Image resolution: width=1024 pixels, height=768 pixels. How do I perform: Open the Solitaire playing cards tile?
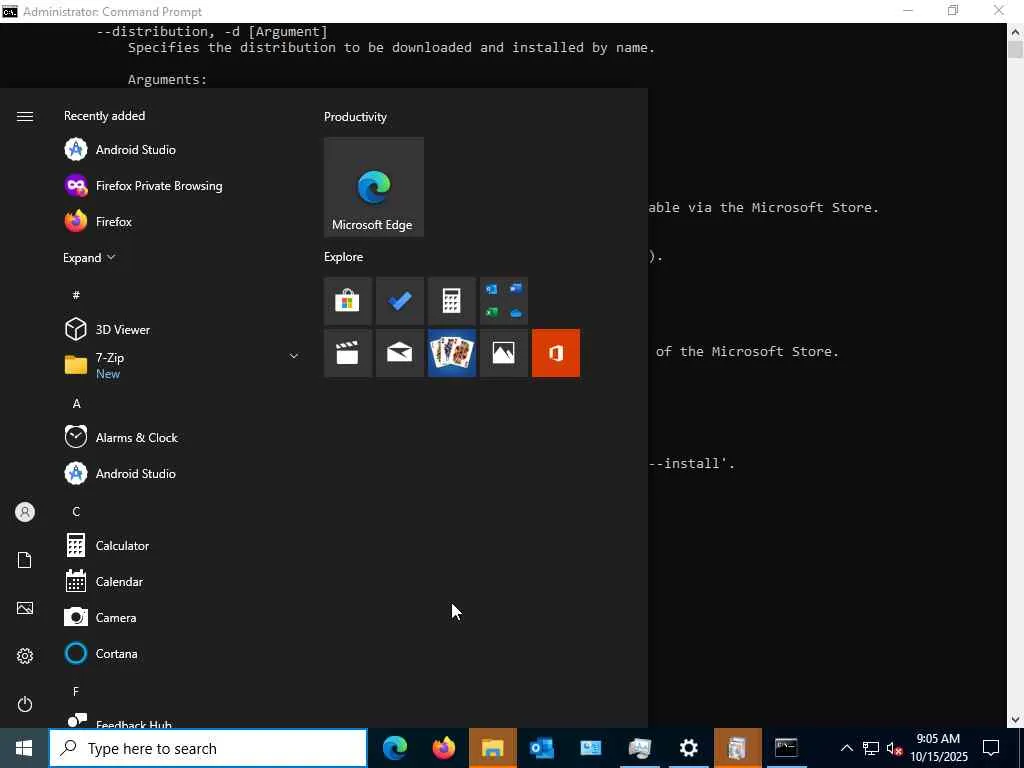[451, 353]
